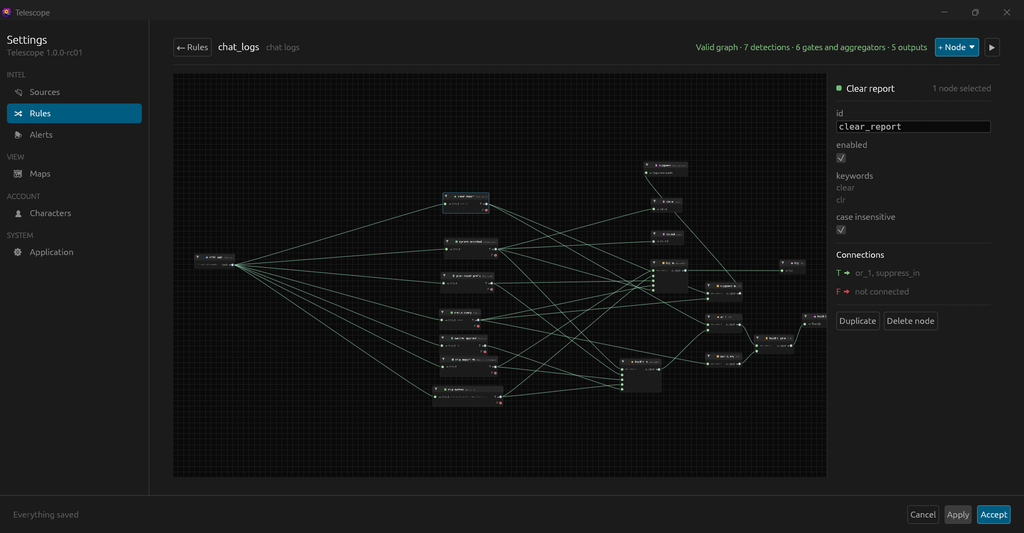Apply the settings changes

(x=958, y=515)
